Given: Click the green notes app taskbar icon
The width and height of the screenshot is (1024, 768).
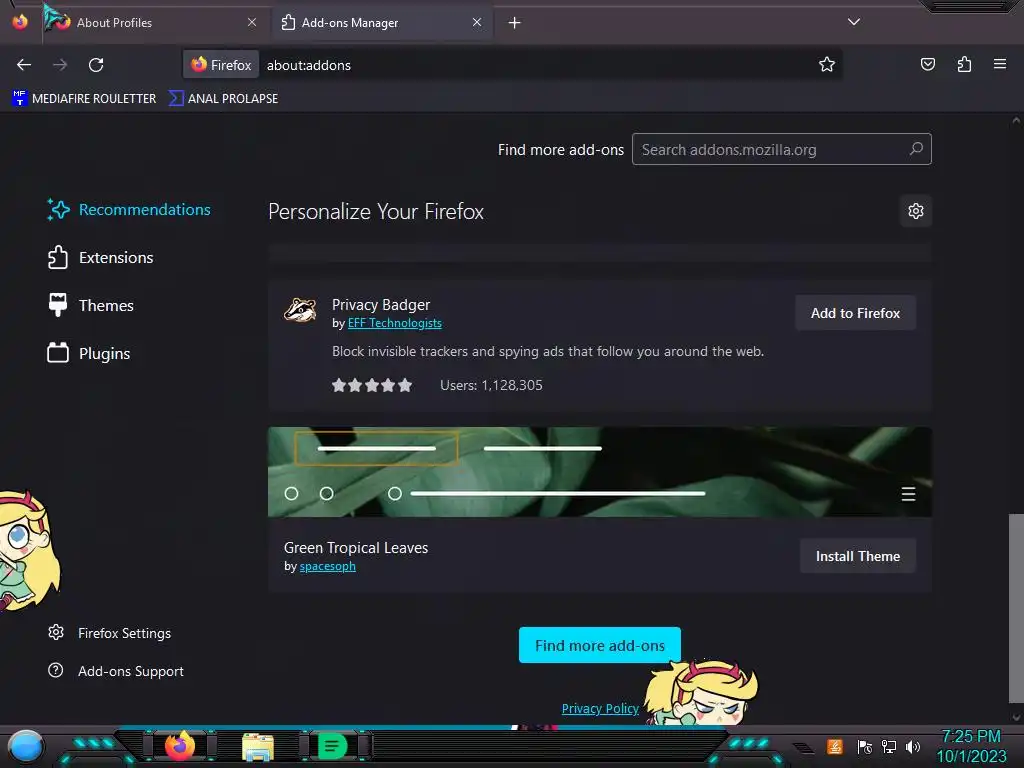Looking at the screenshot, I should click(x=332, y=746).
